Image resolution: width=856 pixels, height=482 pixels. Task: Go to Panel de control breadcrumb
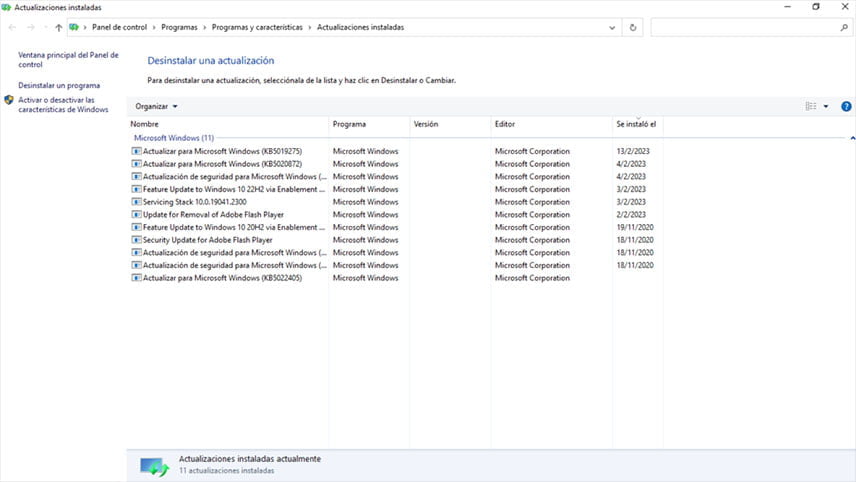[120, 27]
